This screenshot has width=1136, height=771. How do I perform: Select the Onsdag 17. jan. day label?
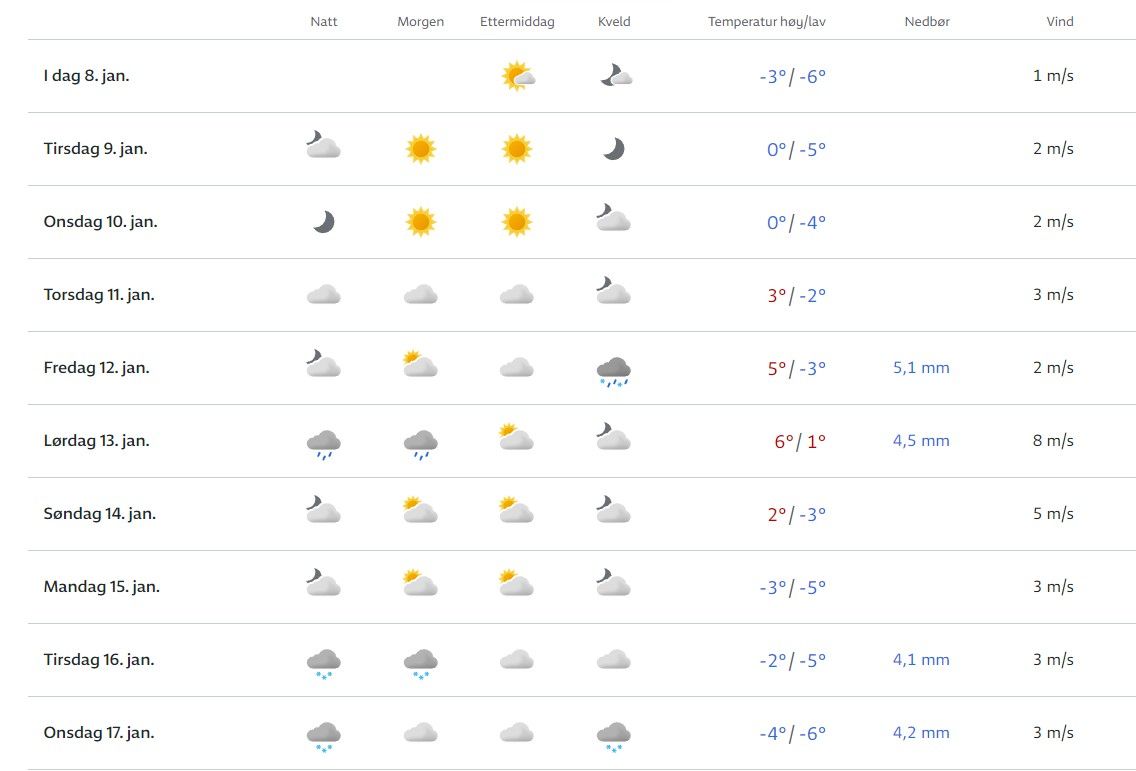(99, 733)
